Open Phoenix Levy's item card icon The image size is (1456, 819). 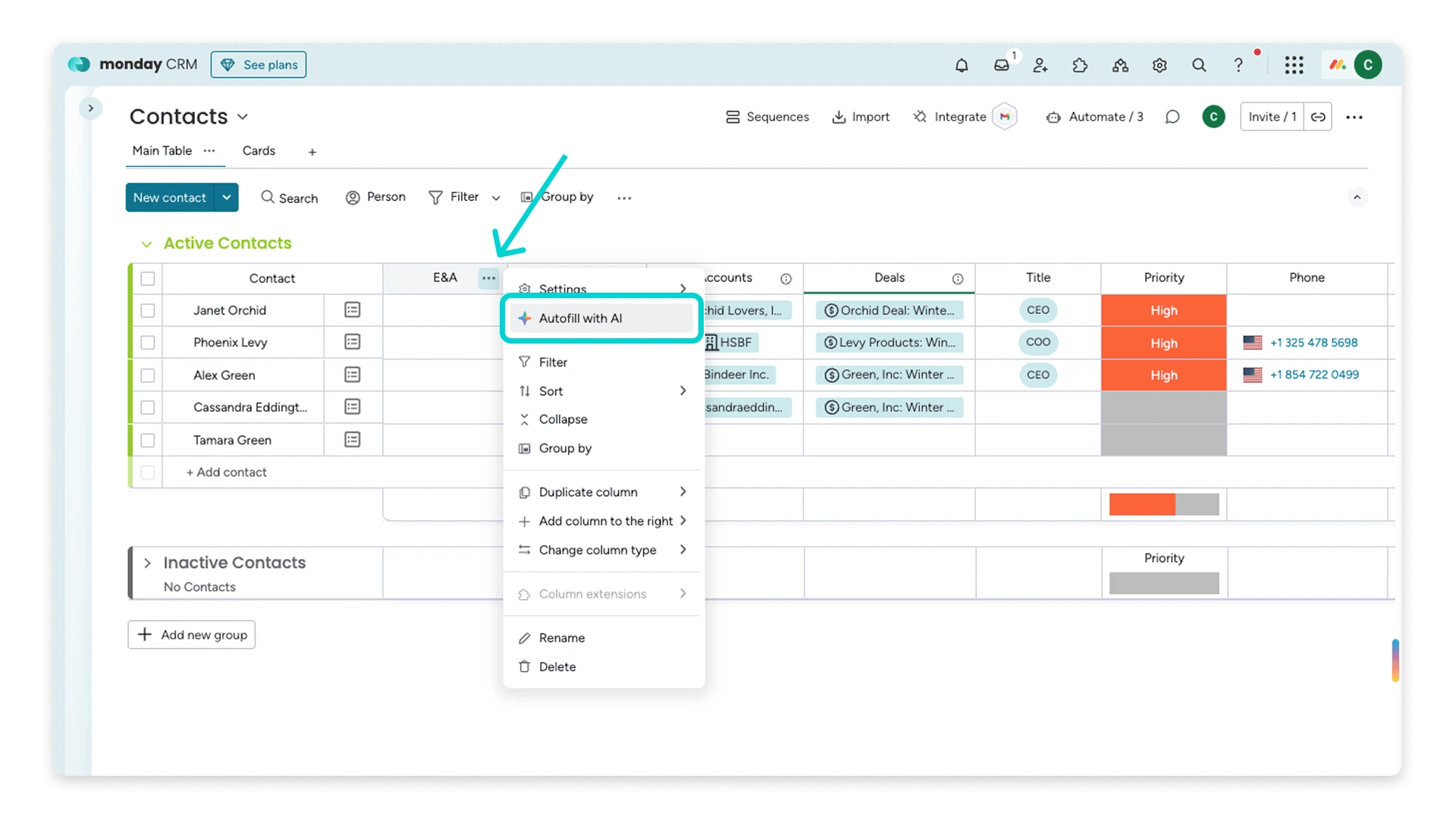[352, 342]
